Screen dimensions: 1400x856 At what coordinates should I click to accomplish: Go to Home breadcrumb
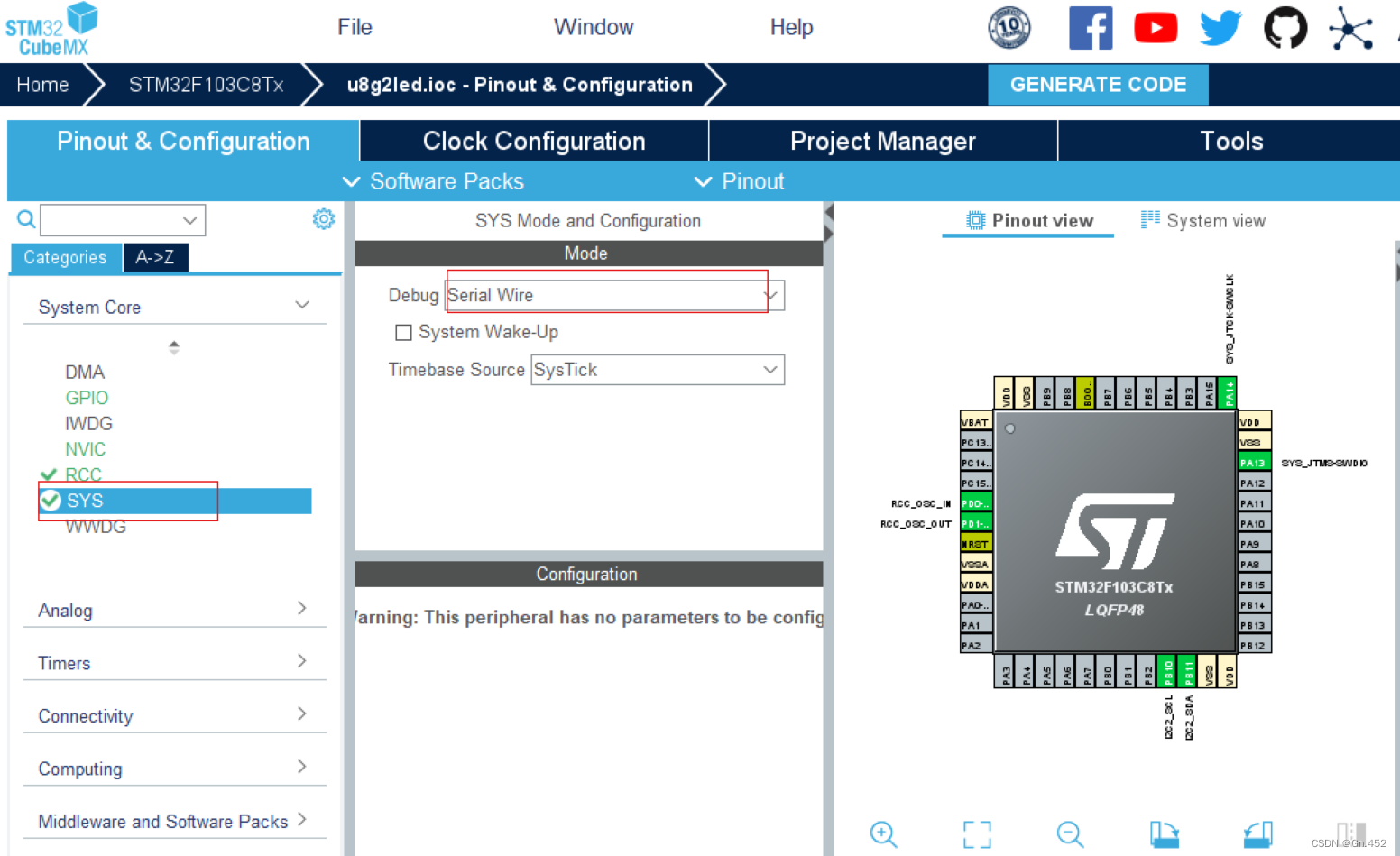[x=42, y=85]
